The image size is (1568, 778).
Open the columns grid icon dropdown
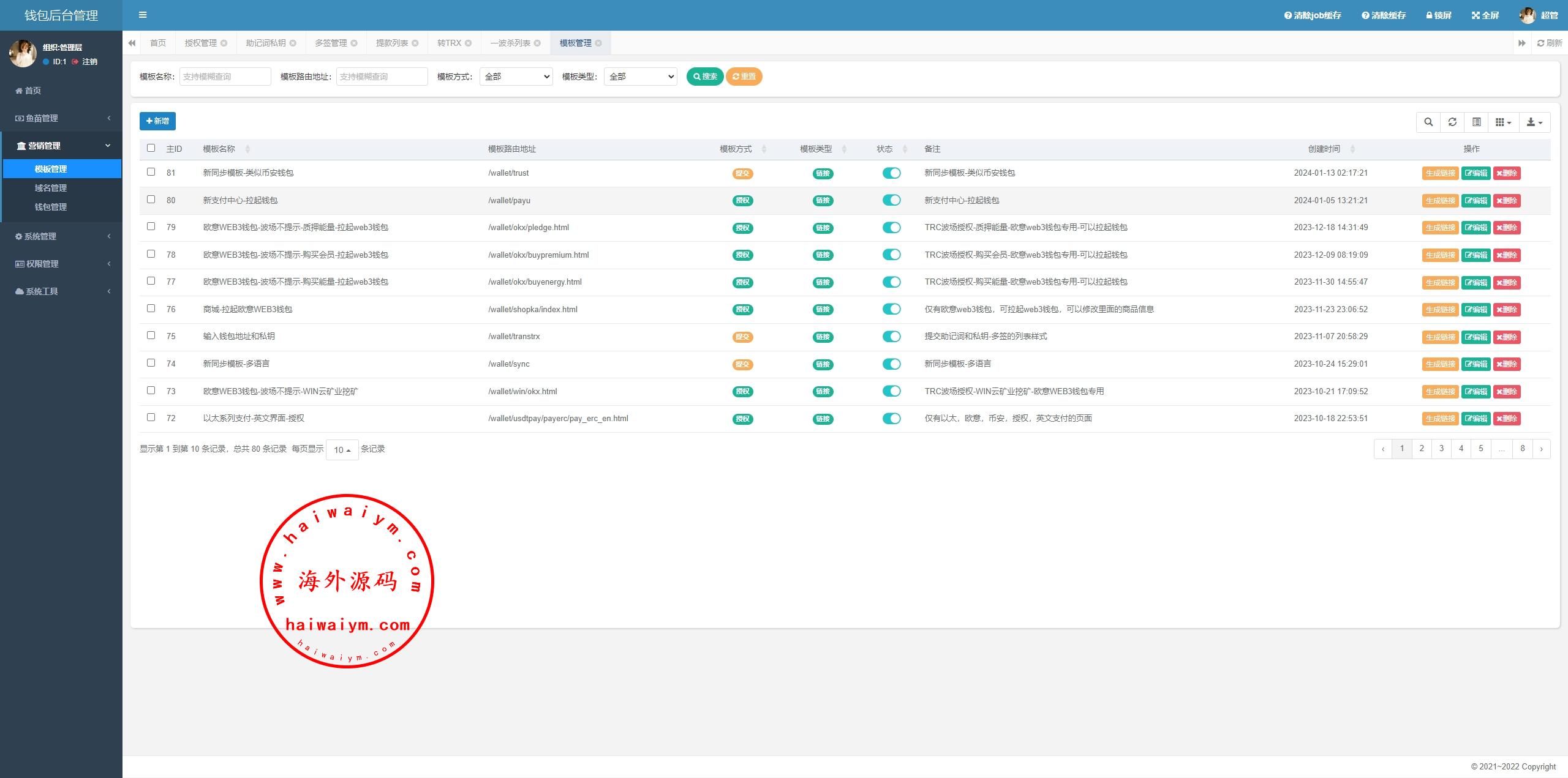click(x=1503, y=122)
